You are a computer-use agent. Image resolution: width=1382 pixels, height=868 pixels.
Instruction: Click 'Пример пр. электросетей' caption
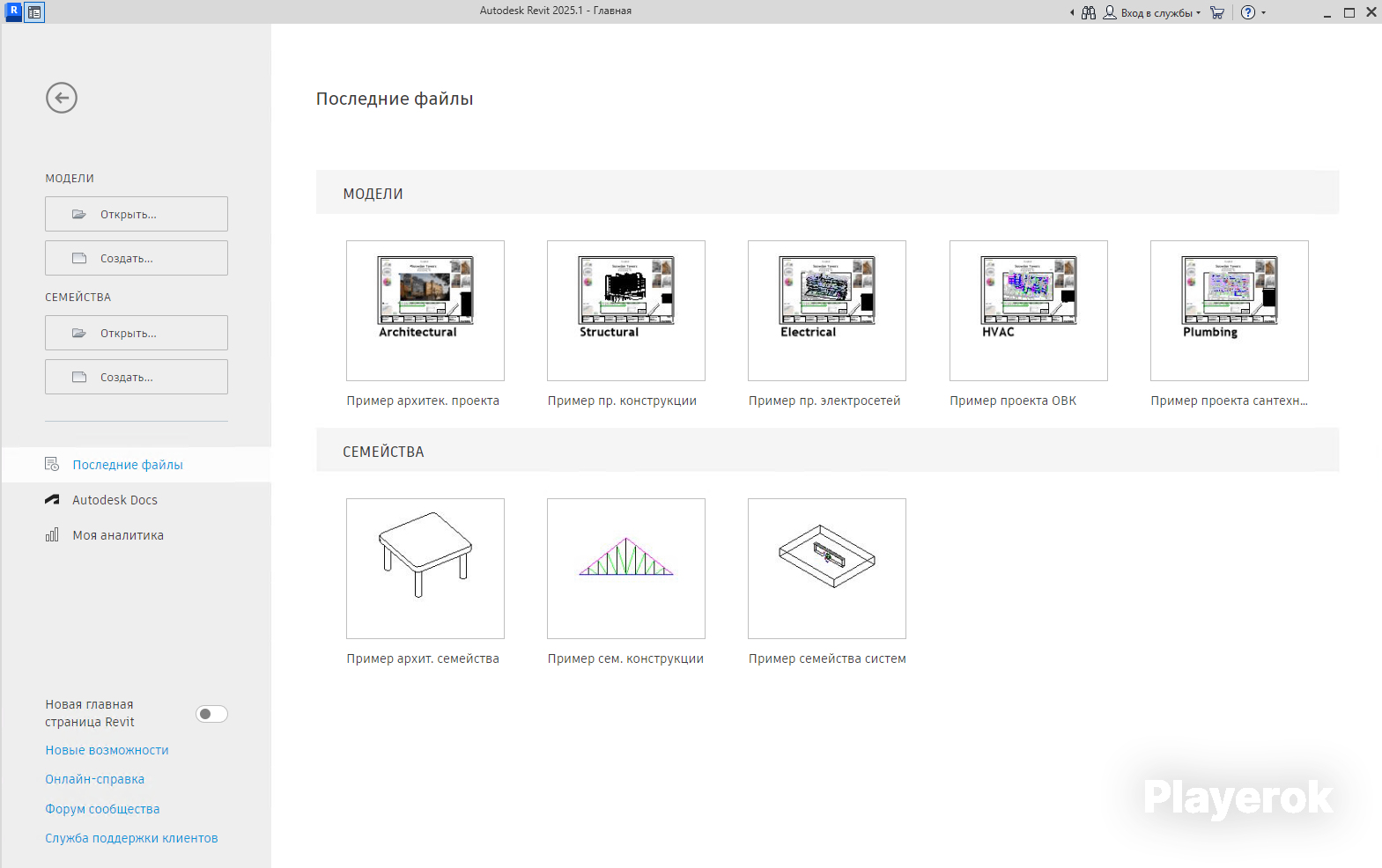tap(824, 401)
